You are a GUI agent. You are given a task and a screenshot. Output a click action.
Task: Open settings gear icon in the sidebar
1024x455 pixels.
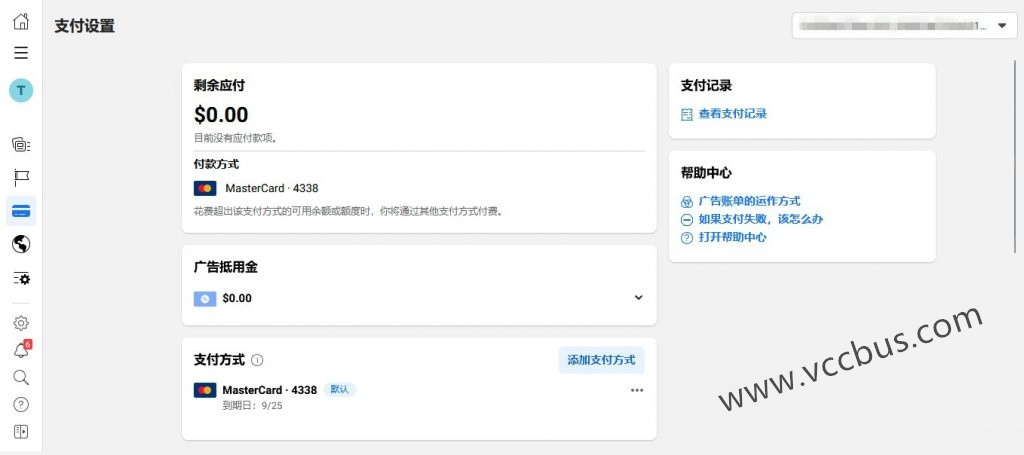click(x=21, y=323)
